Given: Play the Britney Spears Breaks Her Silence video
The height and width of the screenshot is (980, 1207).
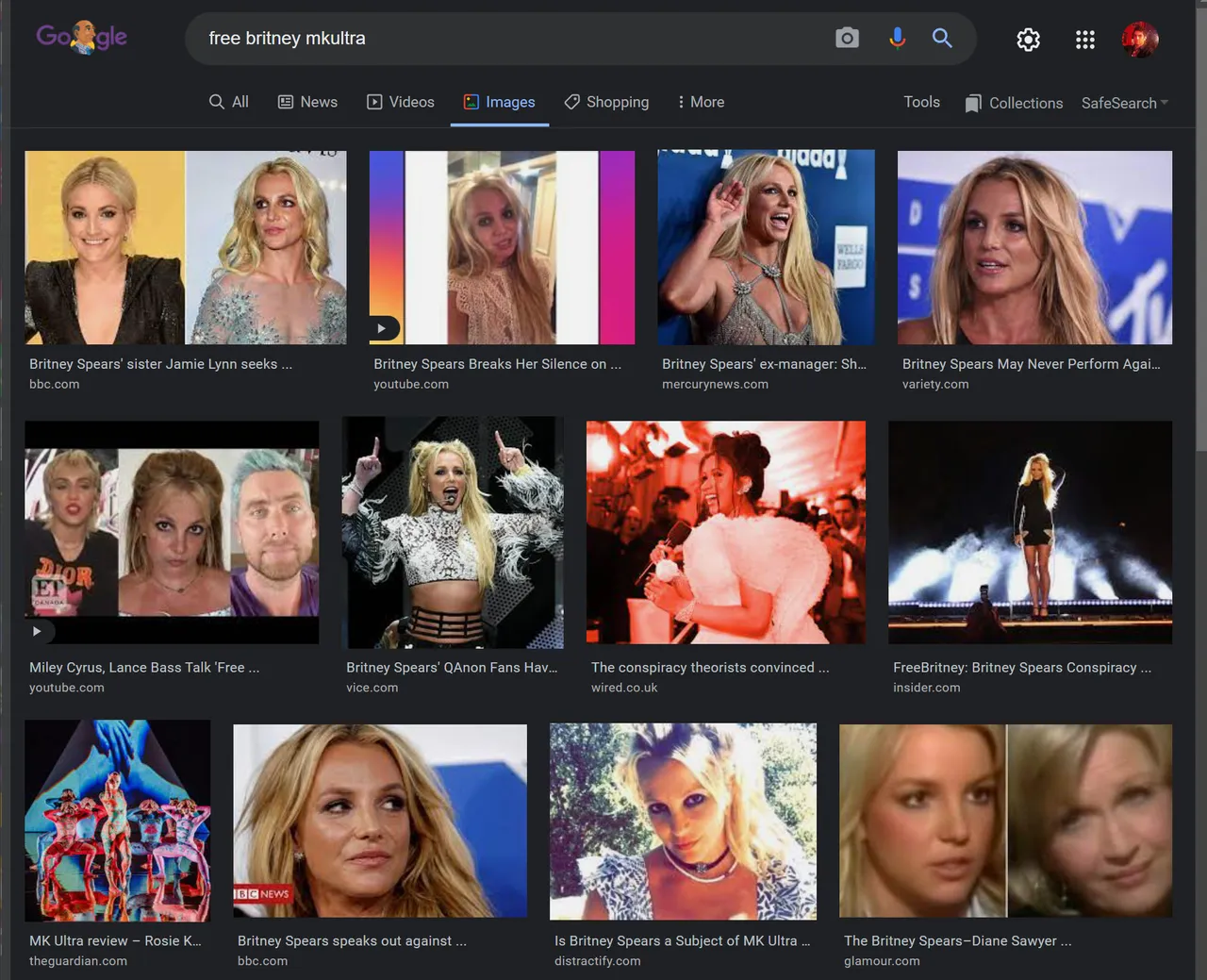Looking at the screenshot, I should tap(383, 328).
